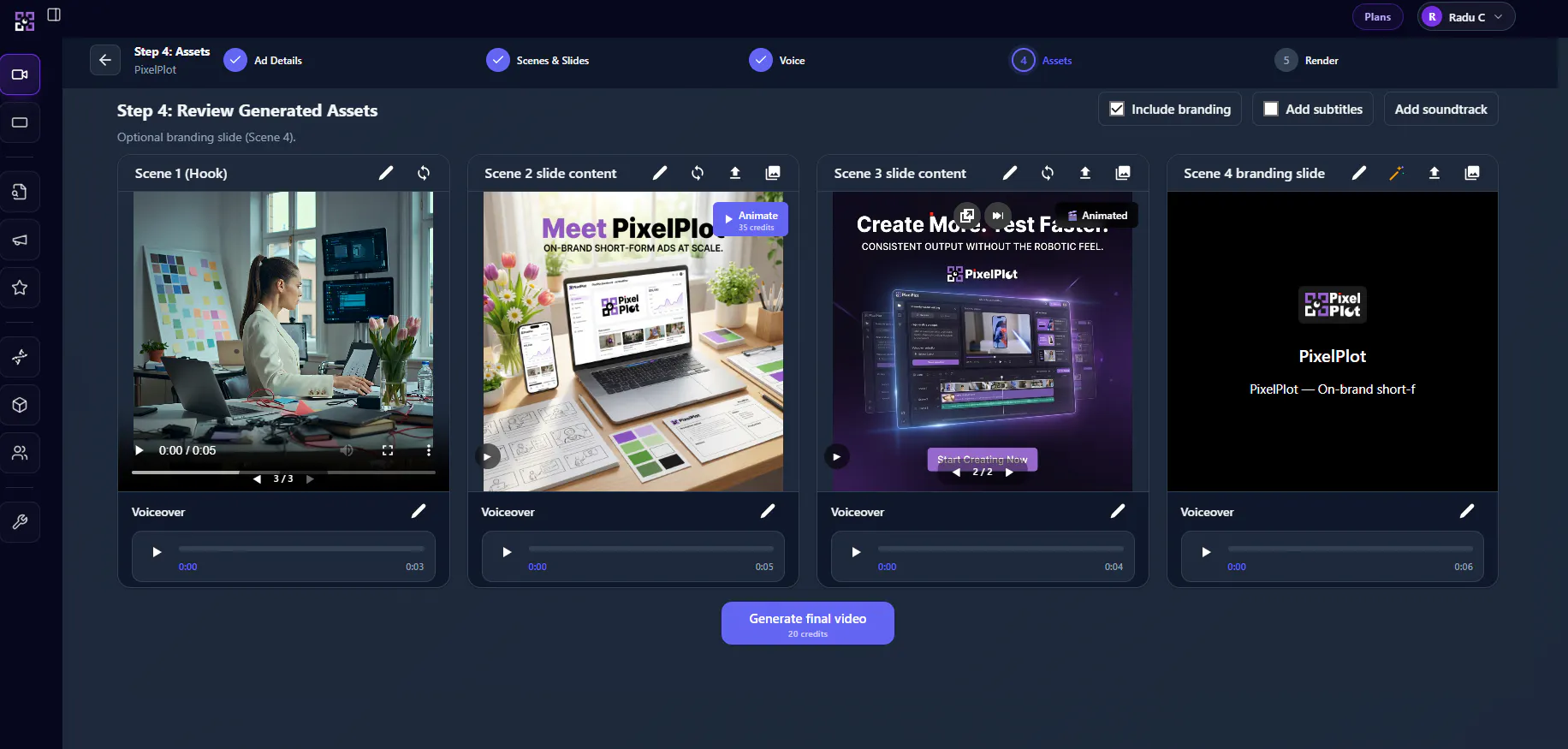This screenshot has height=749, width=1568.
Task: Edit Scene 1 (Hook) with the pencil icon
Action: (x=386, y=173)
